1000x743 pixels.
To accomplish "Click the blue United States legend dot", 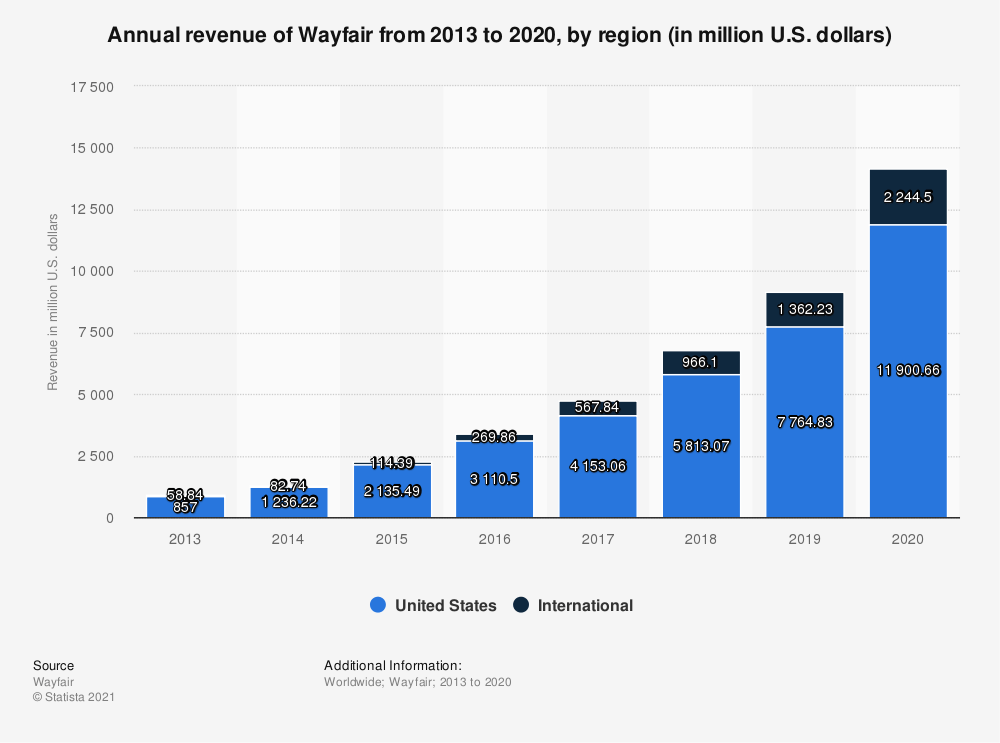I will coord(378,605).
